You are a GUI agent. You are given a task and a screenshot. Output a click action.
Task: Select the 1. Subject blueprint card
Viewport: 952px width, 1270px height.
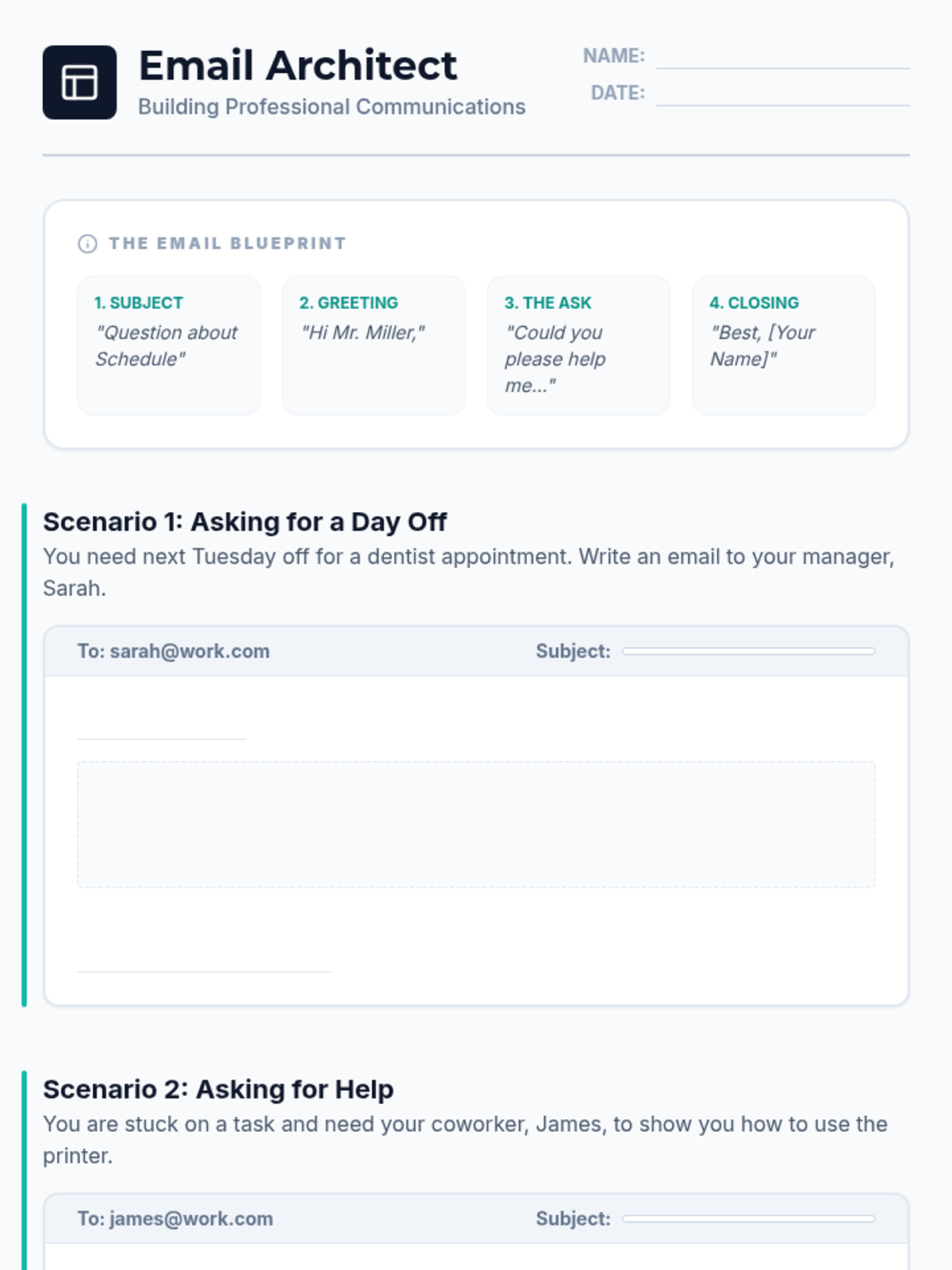(x=169, y=345)
